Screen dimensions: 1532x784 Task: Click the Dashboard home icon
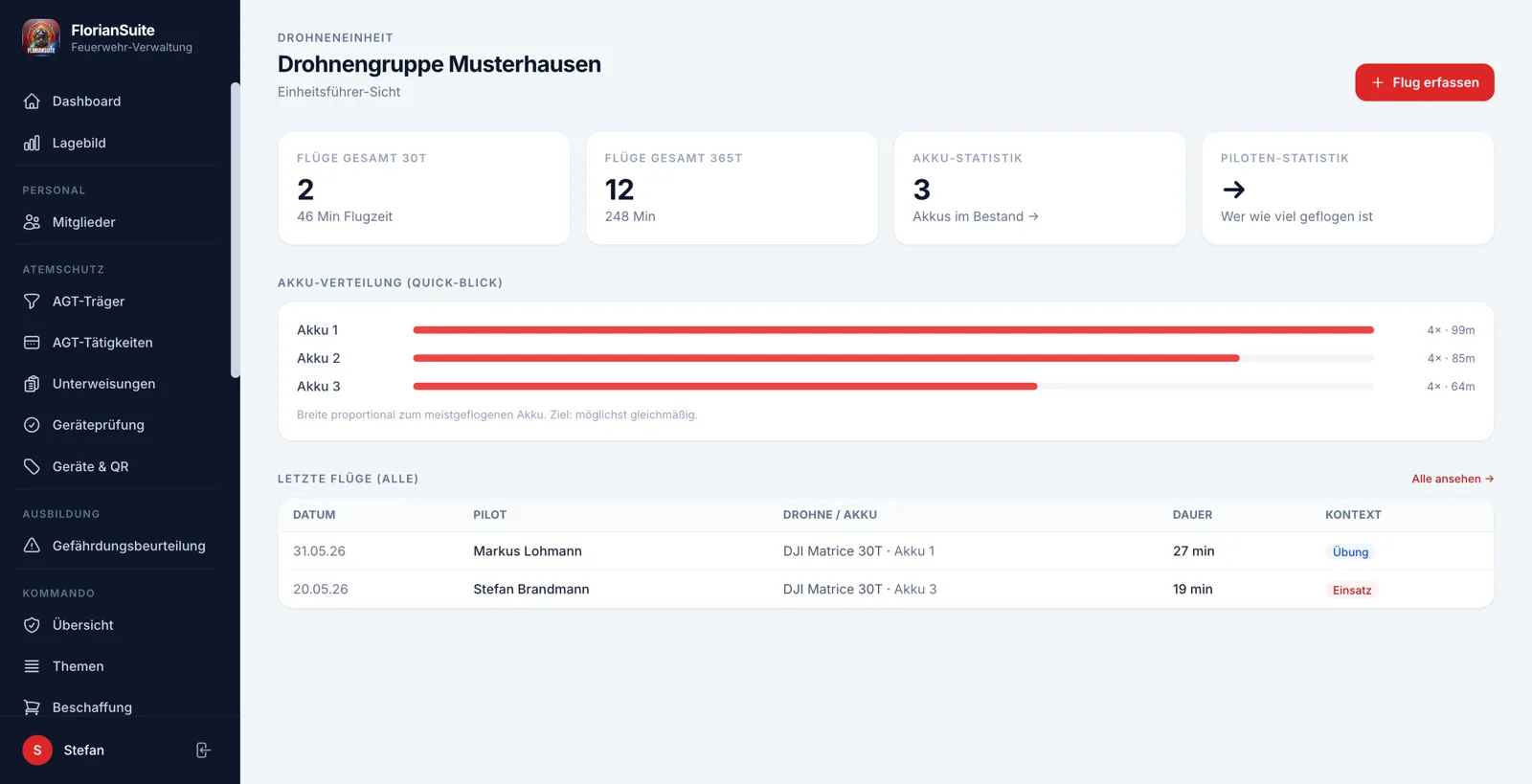(x=32, y=101)
